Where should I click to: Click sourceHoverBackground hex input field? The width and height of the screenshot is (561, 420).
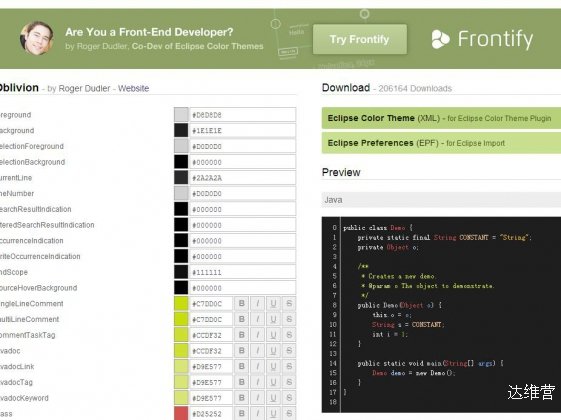pyautogui.click(x=243, y=288)
